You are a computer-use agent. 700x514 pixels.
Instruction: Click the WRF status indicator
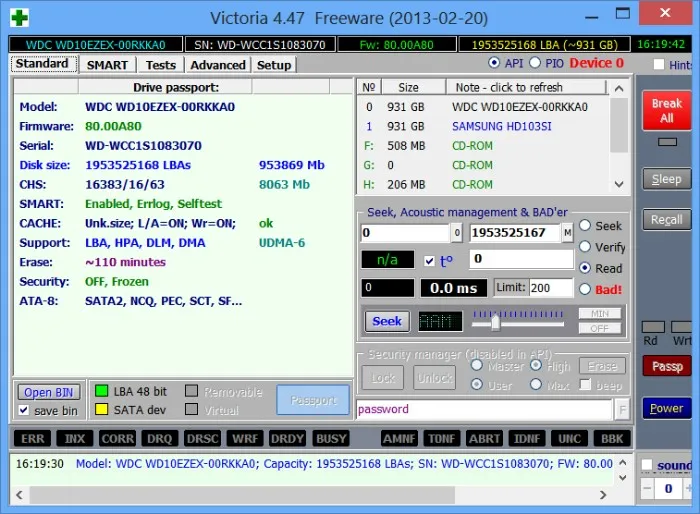coord(245,439)
